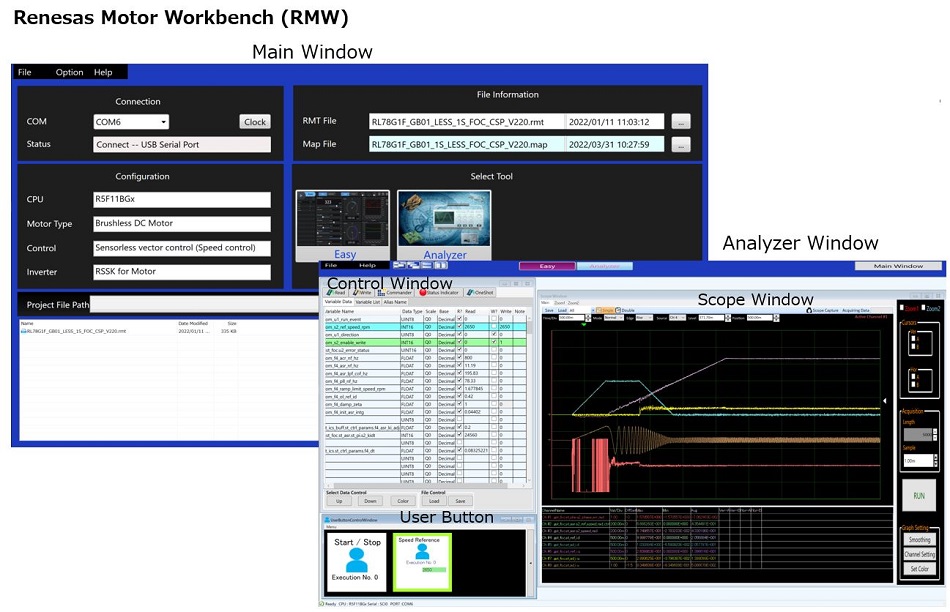Viewport: 950px width, 612px height.
Task: Click the fourth window layout icon in Analyzer toolbar
Action: pyautogui.click(x=440, y=265)
